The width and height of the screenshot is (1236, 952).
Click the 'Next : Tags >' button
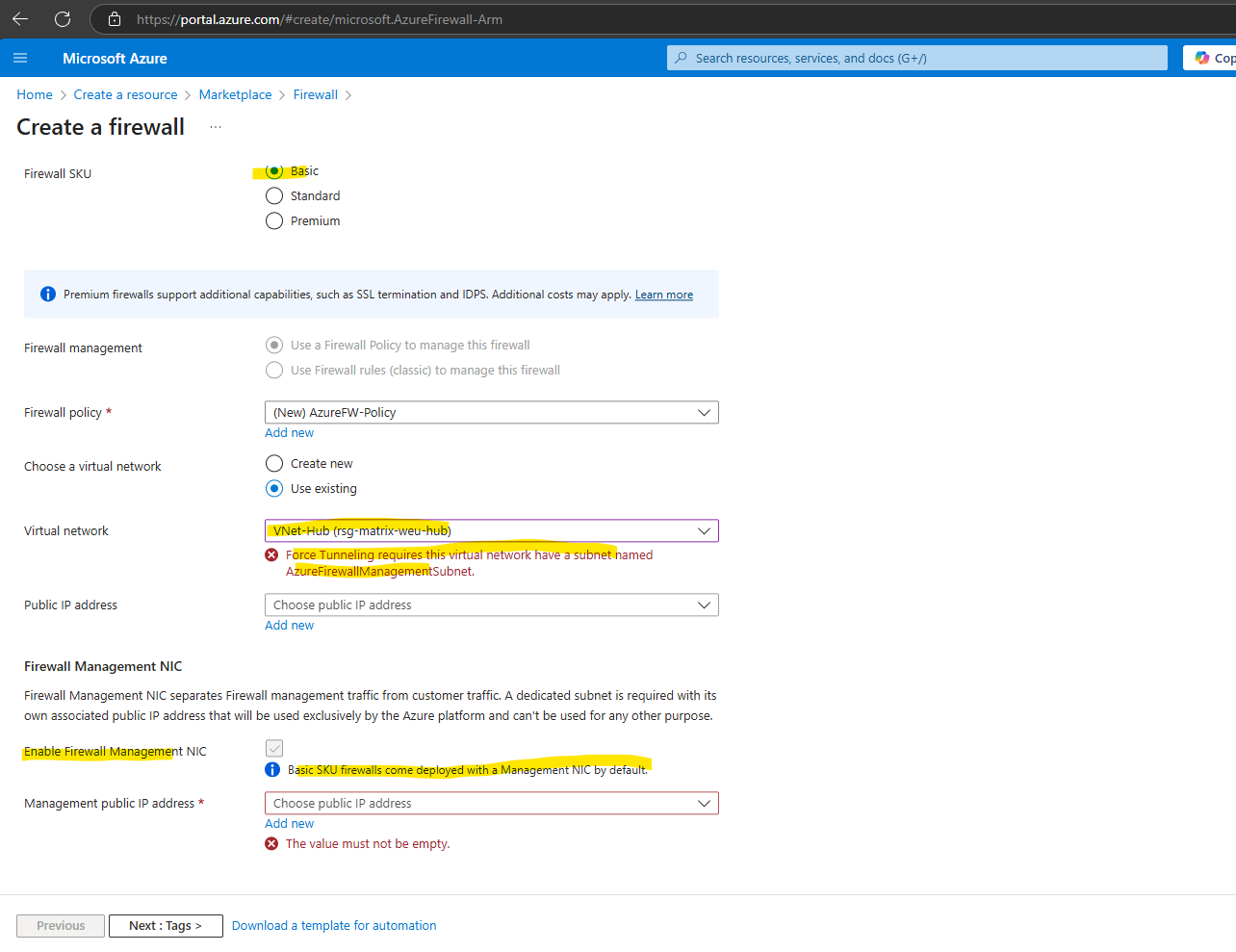(x=166, y=925)
